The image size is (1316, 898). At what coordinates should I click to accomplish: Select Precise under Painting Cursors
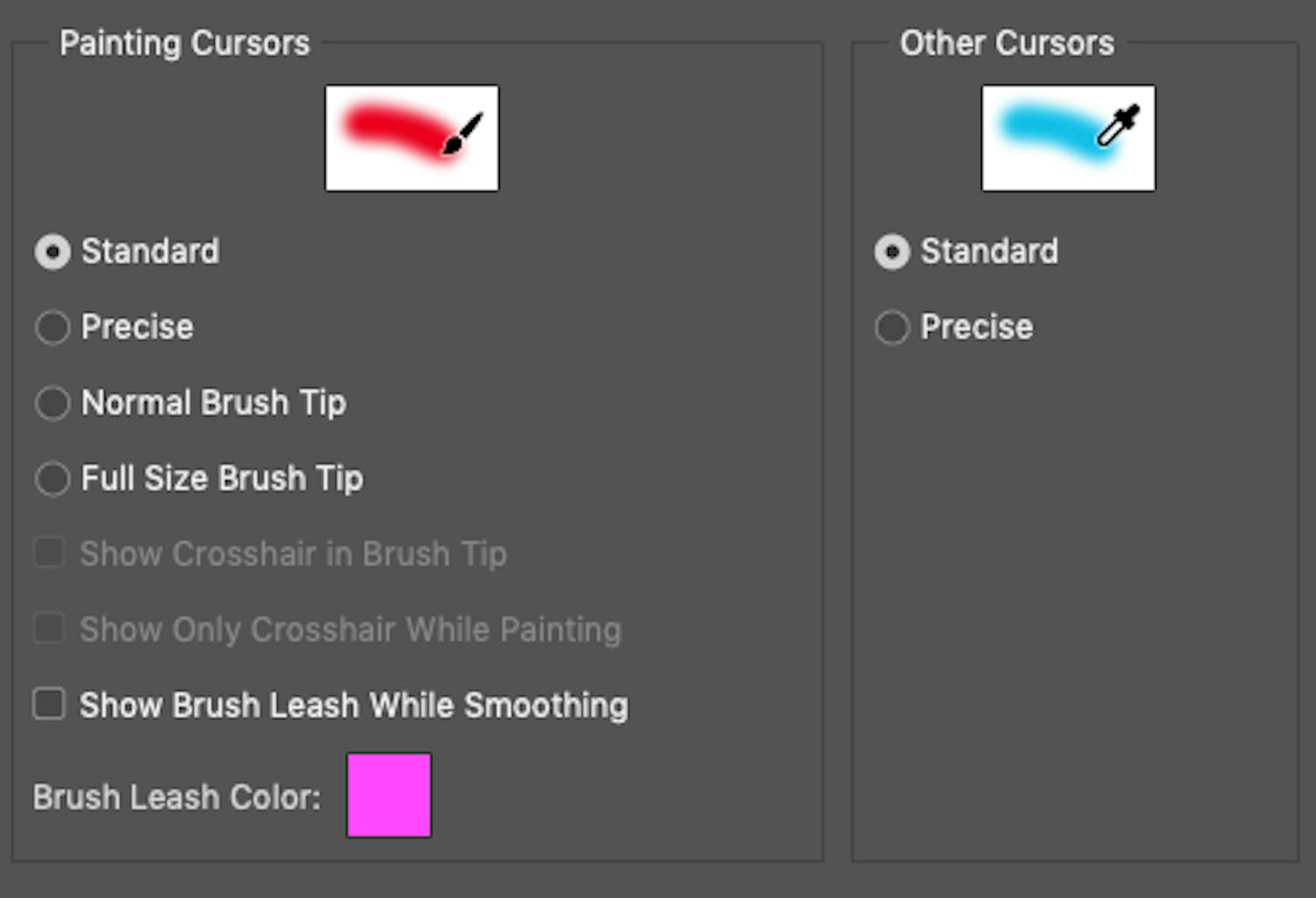click(52, 327)
